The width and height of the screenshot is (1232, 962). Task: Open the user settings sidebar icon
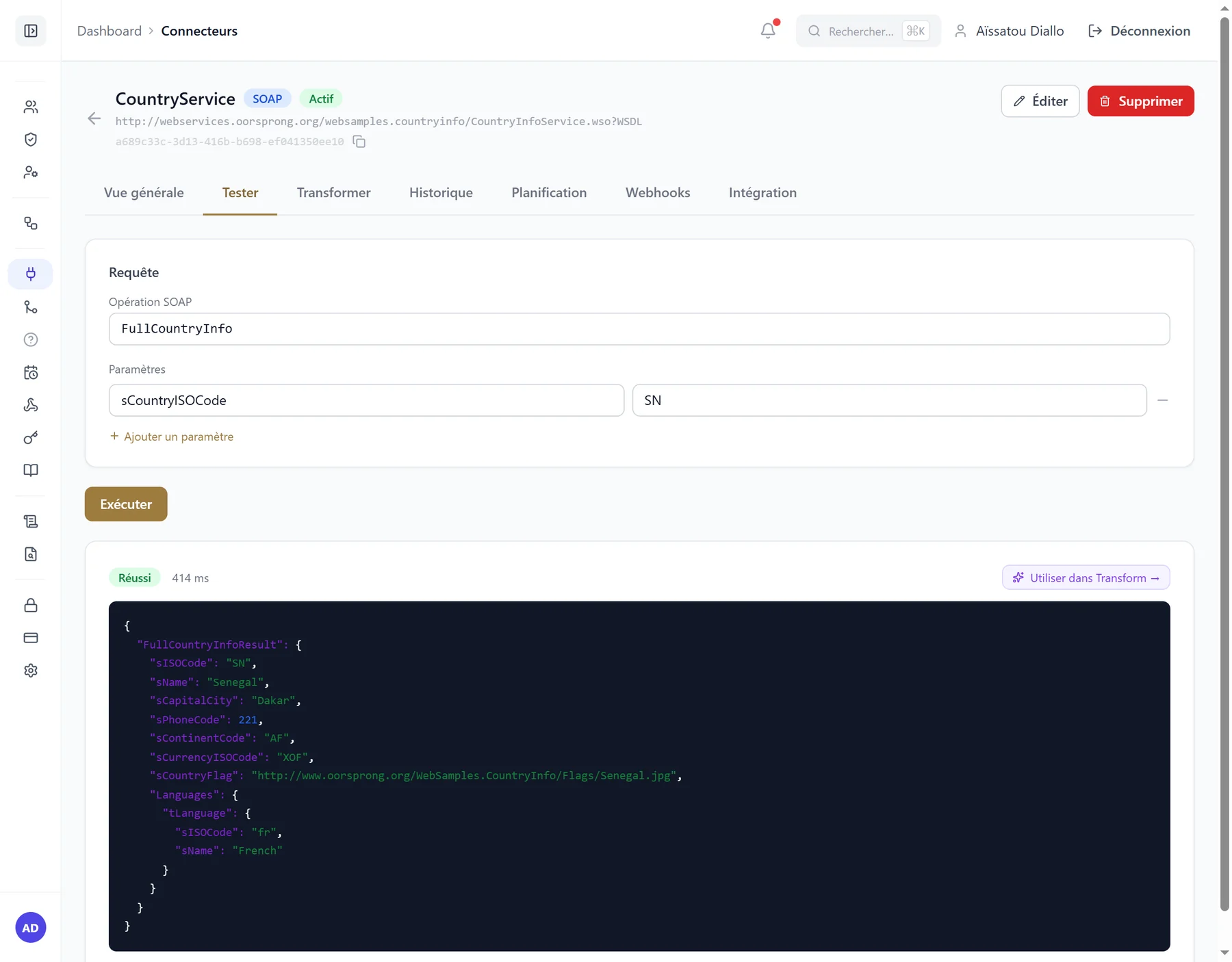[x=31, y=172]
